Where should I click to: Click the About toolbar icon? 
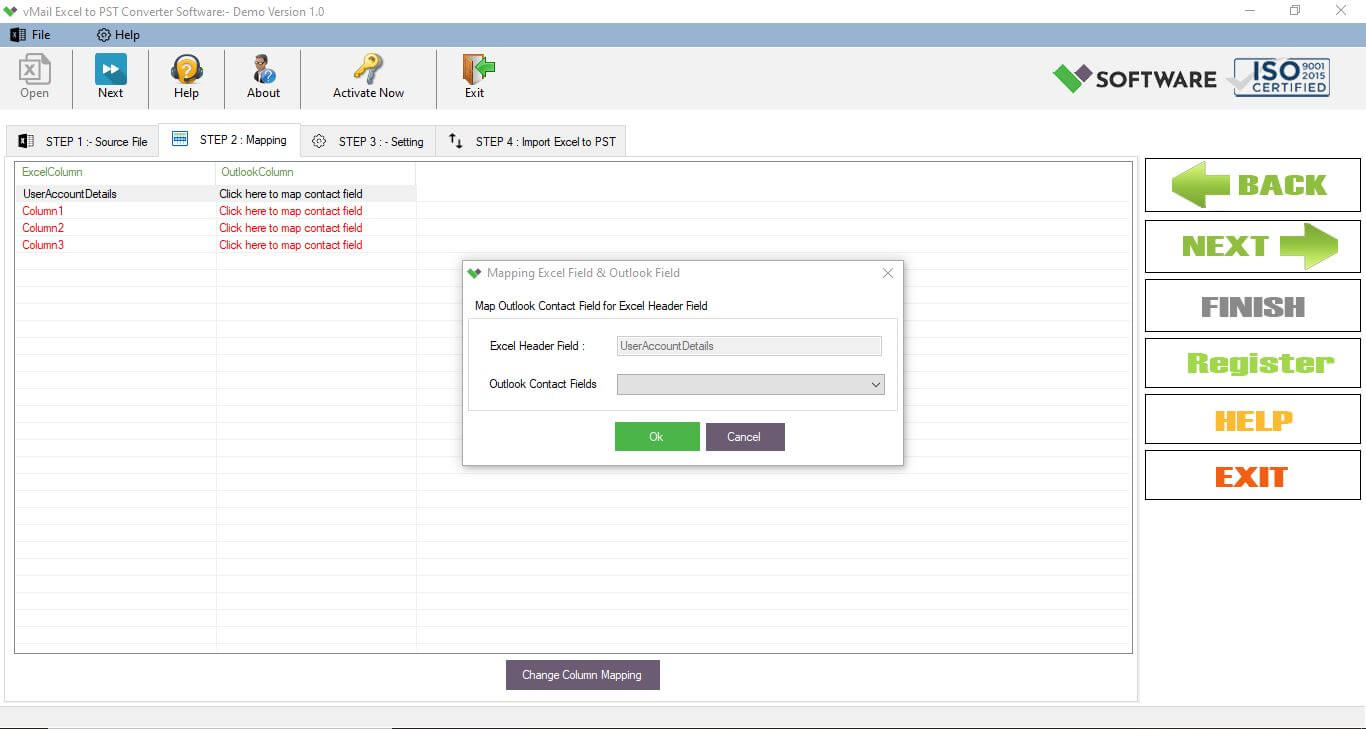pos(263,77)
